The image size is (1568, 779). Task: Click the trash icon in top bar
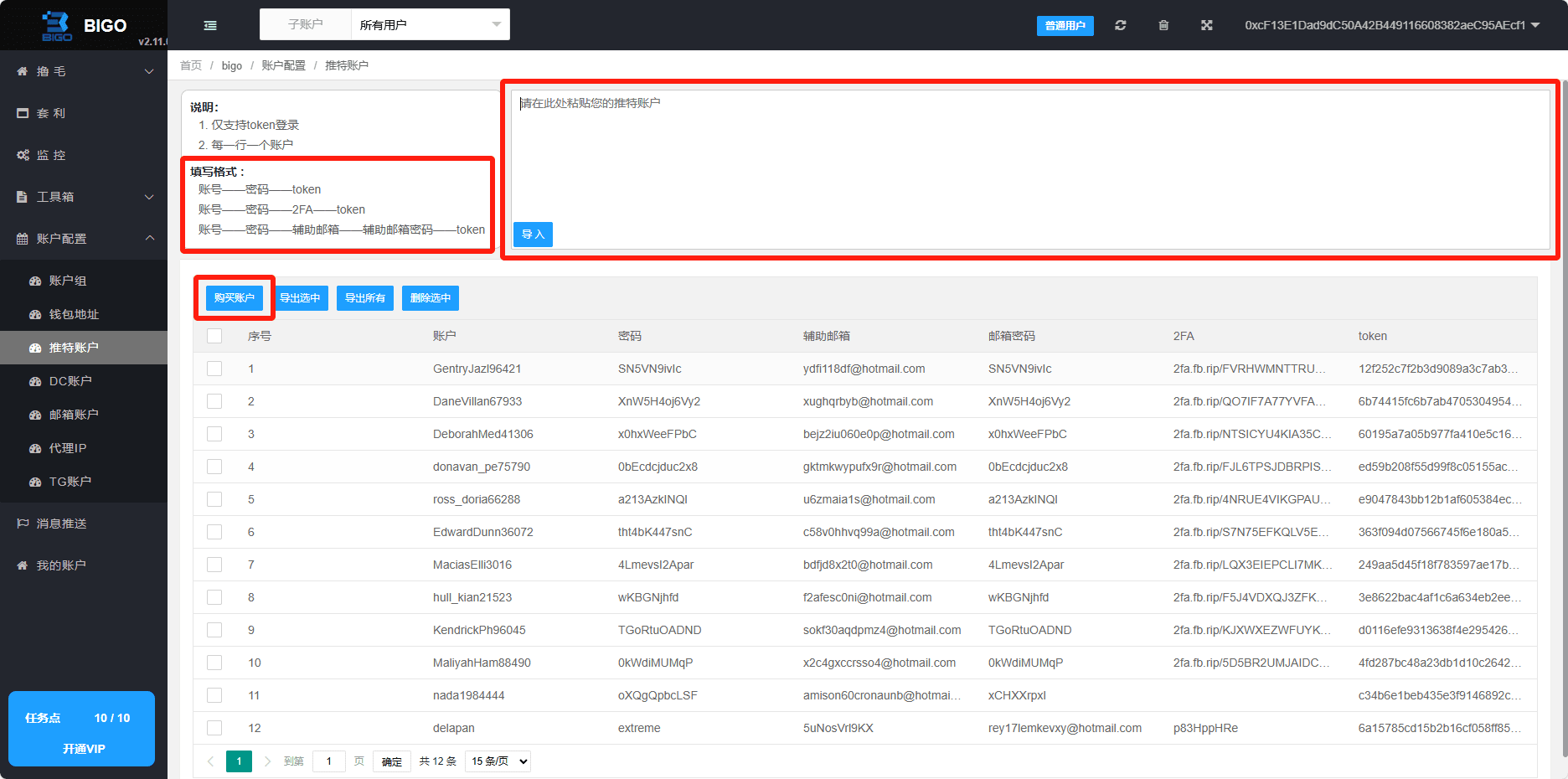click(1163, 25)
